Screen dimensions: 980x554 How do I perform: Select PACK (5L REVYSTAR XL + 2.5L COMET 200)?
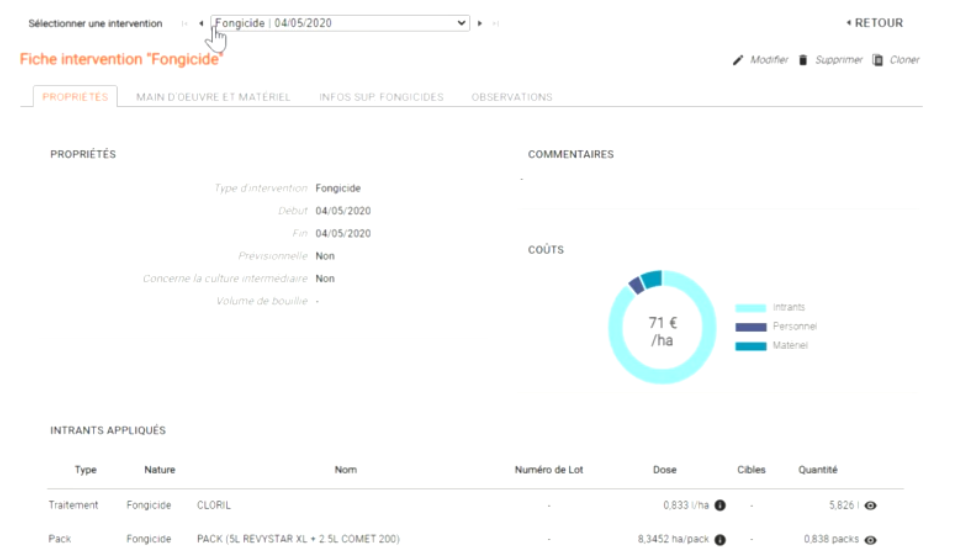(298, 539)
